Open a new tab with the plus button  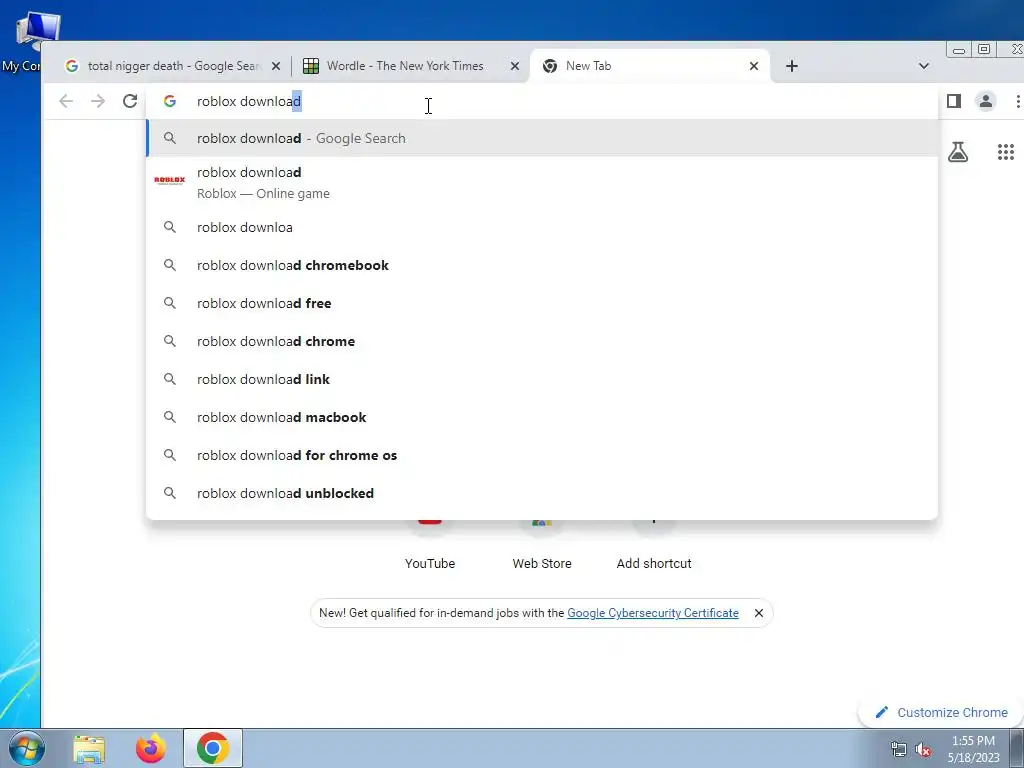point(792,66)
